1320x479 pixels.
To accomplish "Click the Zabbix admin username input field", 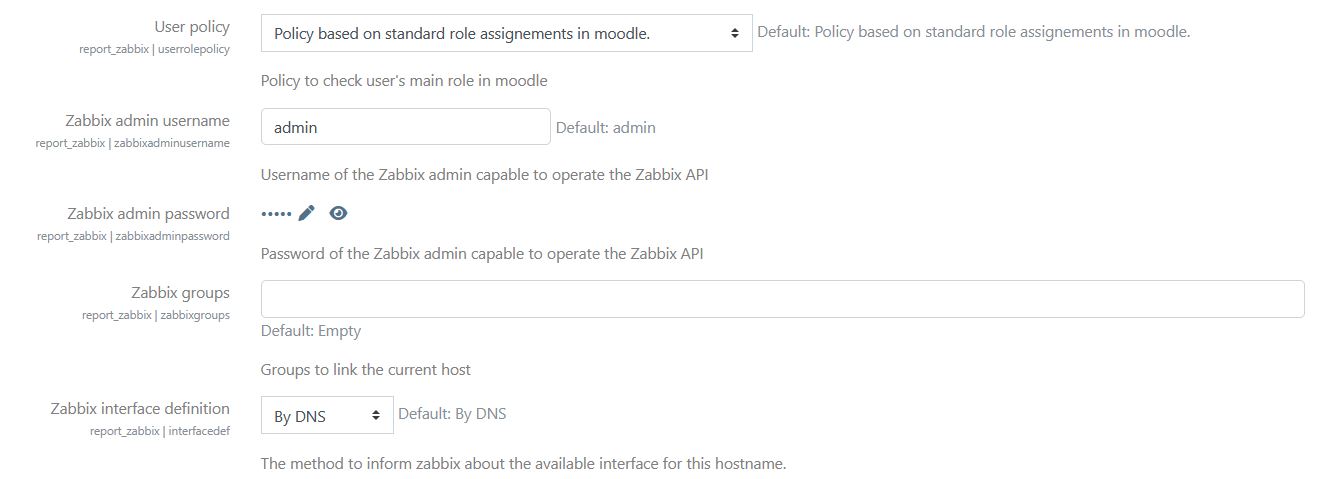I will 405,127.
